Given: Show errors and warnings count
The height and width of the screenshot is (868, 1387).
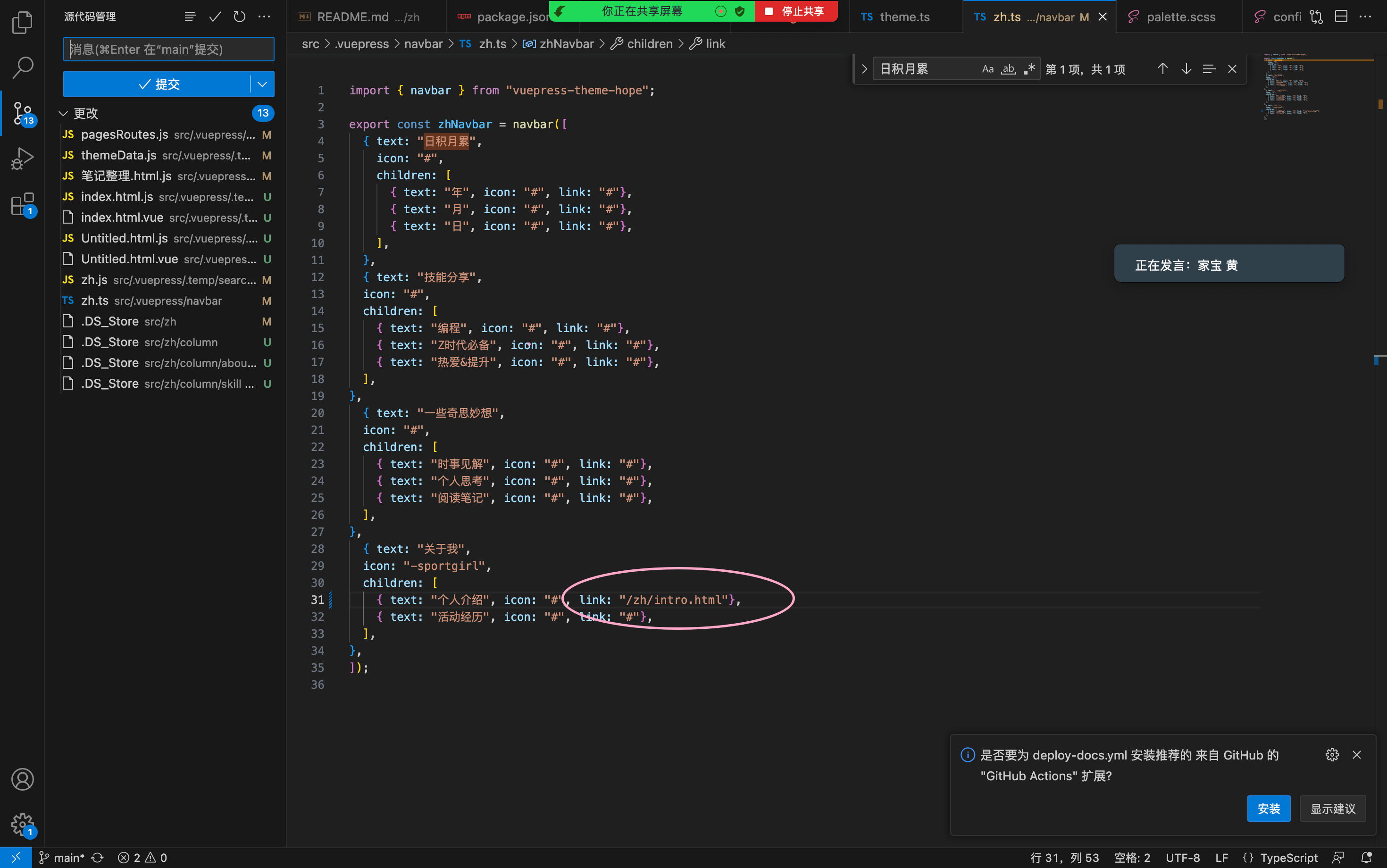Looking at the screenshot, I should (x=142, y=858).
